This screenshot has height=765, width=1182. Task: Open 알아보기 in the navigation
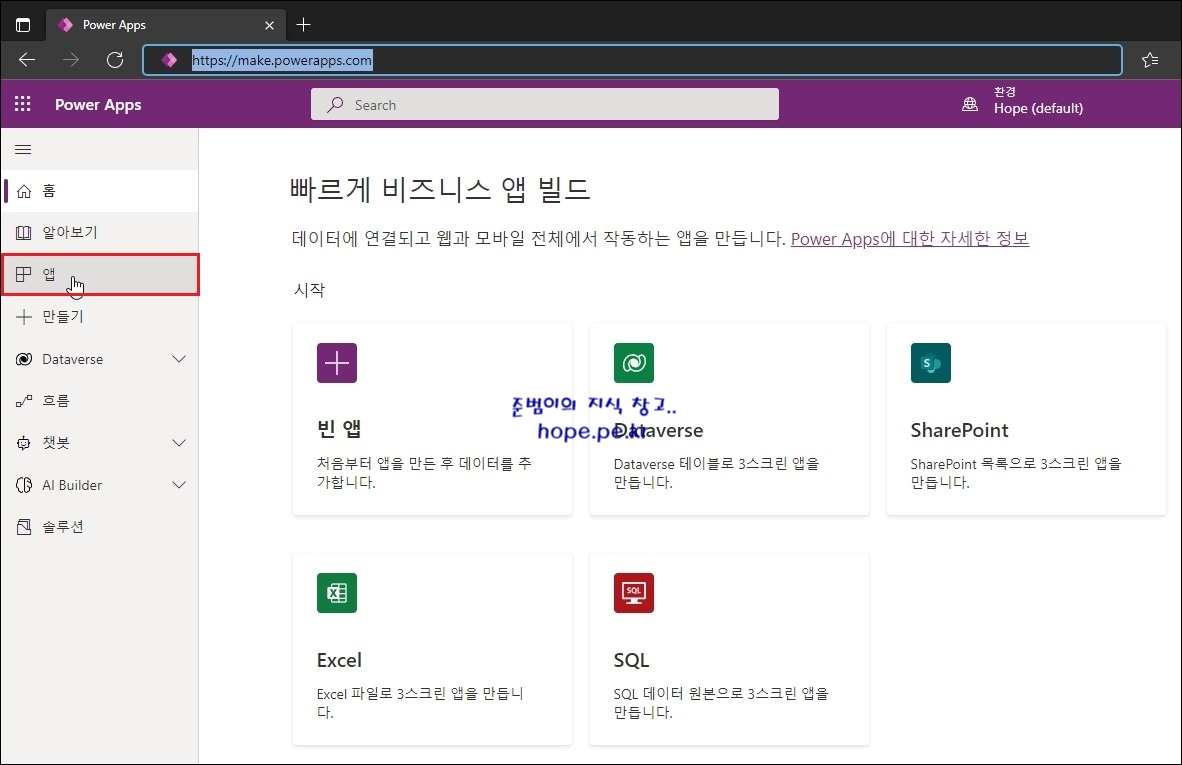point(101,233)
